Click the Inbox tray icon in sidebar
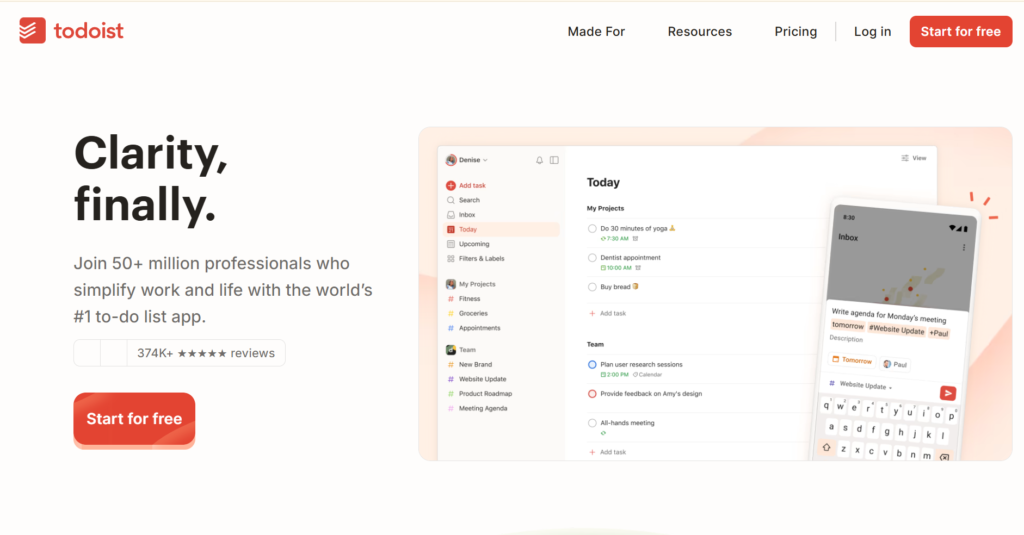The image size is (1024, 535). pos(451,215)
